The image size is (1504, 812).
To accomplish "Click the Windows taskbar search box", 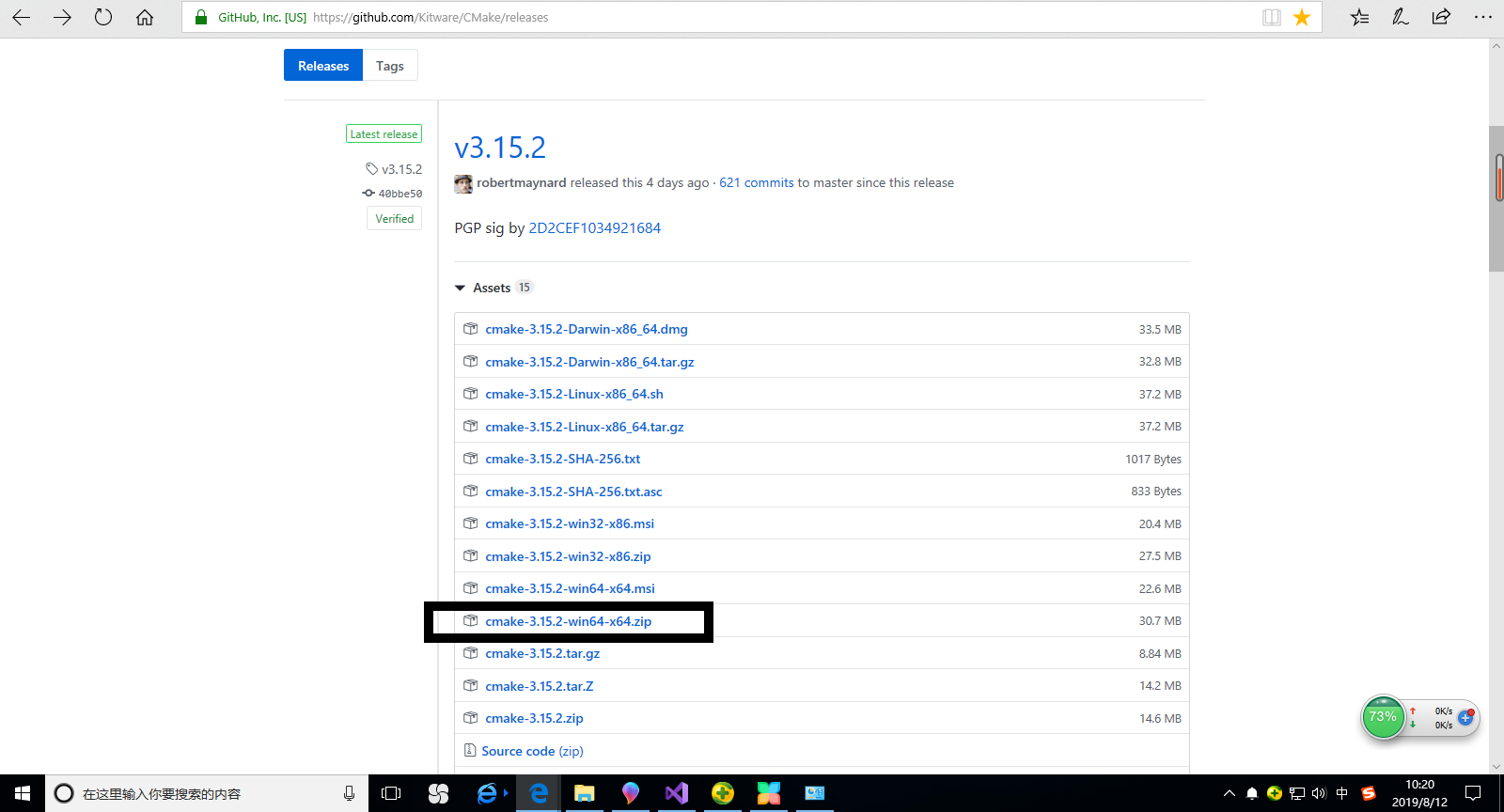I will 206,793.
